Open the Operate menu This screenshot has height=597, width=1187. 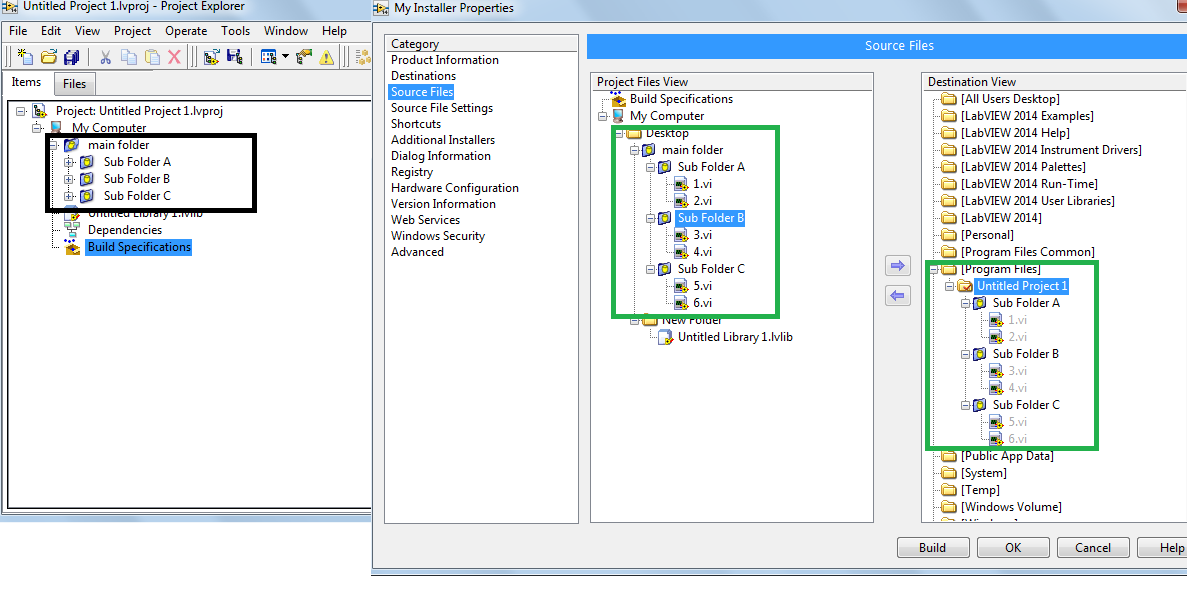186,31
